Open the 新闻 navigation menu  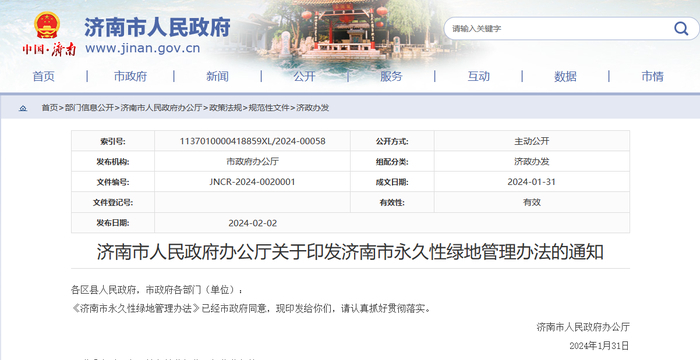click(217, 76)
